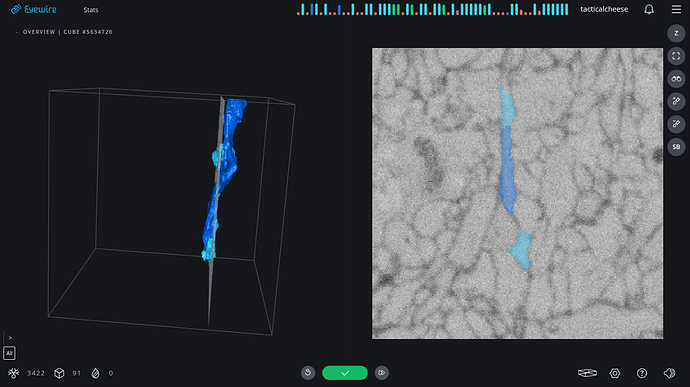Click the reset cube button
This screenshot has width=690, height=387.
tap(308, 373)
